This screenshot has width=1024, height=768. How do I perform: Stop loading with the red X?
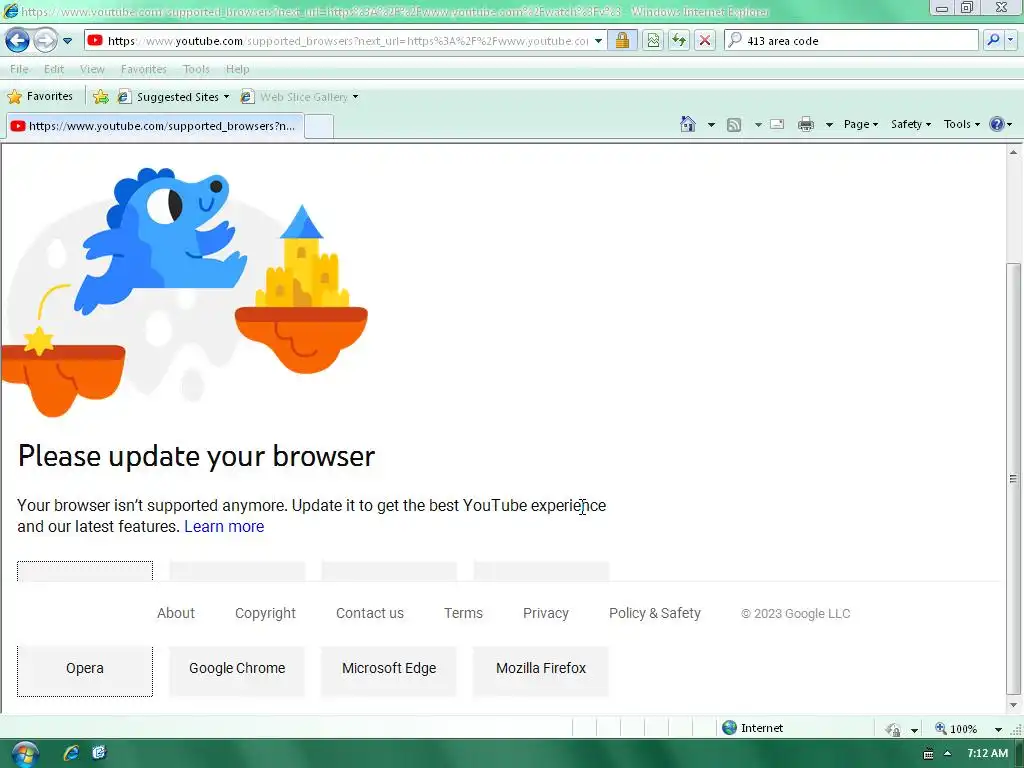(705, 40)
